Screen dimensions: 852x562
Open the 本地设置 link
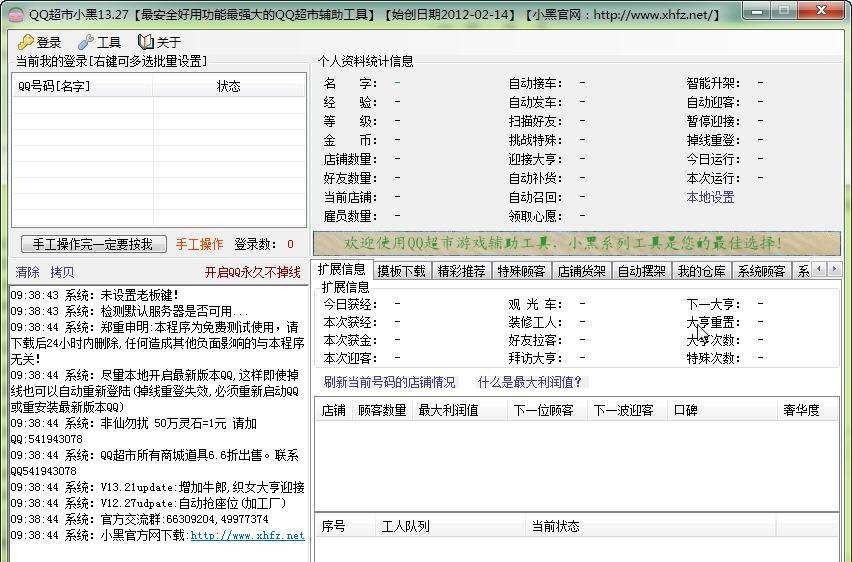click(x=710, y=197)
